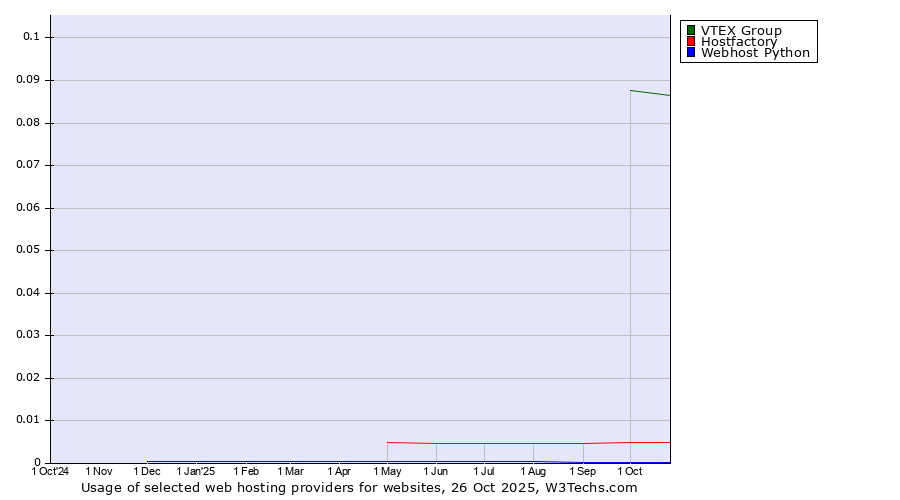
Task: Click the chart caption mentioning W3Techs.com
Action: click(x=359, y=488)
